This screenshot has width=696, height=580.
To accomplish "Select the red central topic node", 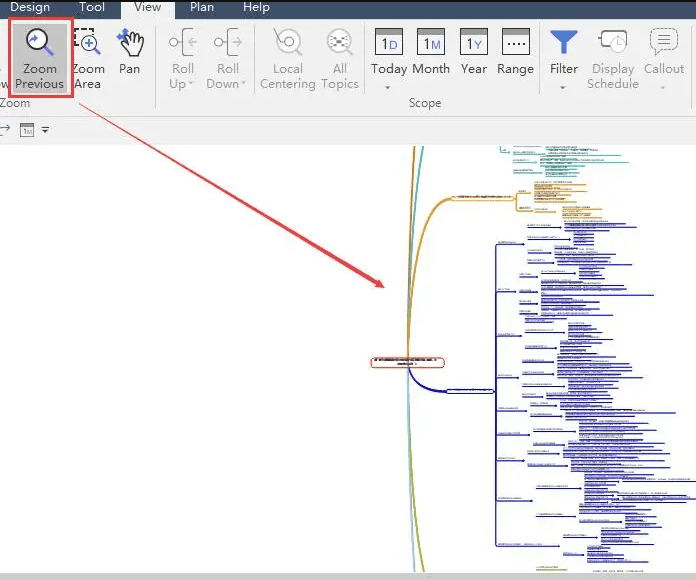I will 407,362.
